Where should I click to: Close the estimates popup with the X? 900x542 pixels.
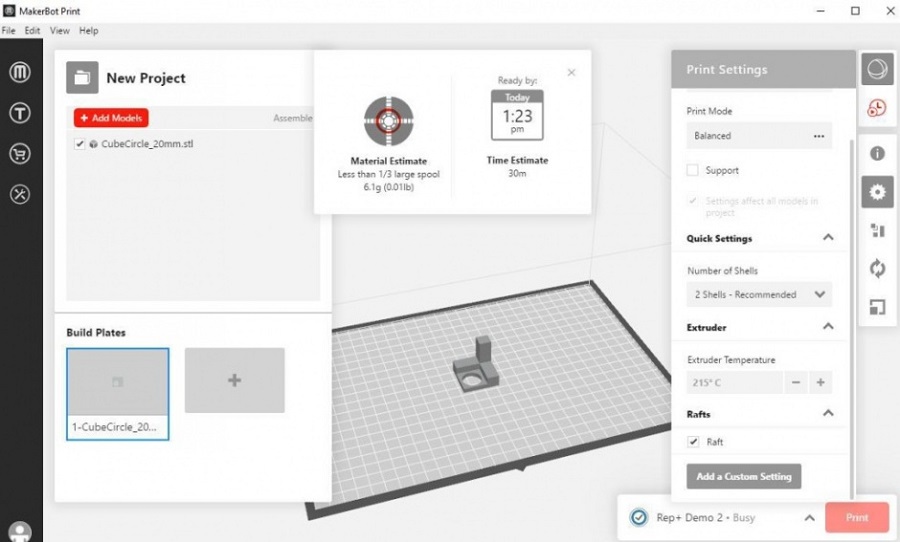point(571,72)
